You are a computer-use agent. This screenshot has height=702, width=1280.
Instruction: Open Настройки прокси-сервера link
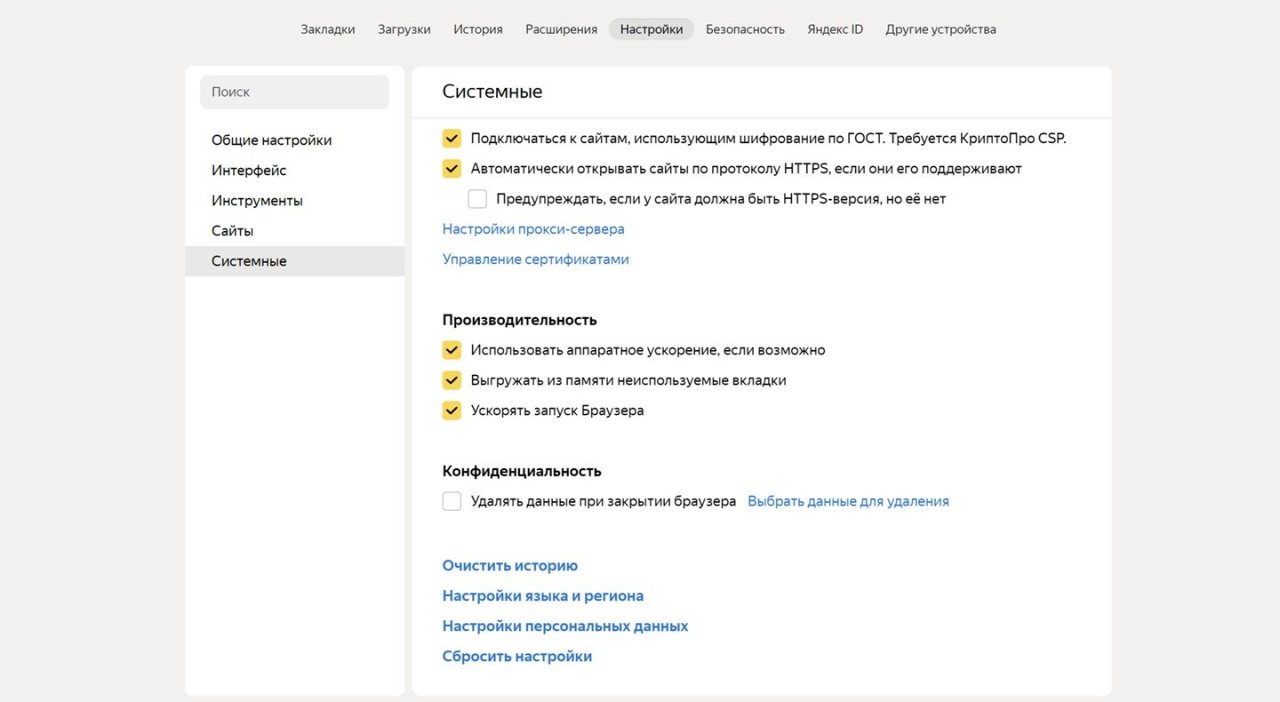[x=533, y=229]
